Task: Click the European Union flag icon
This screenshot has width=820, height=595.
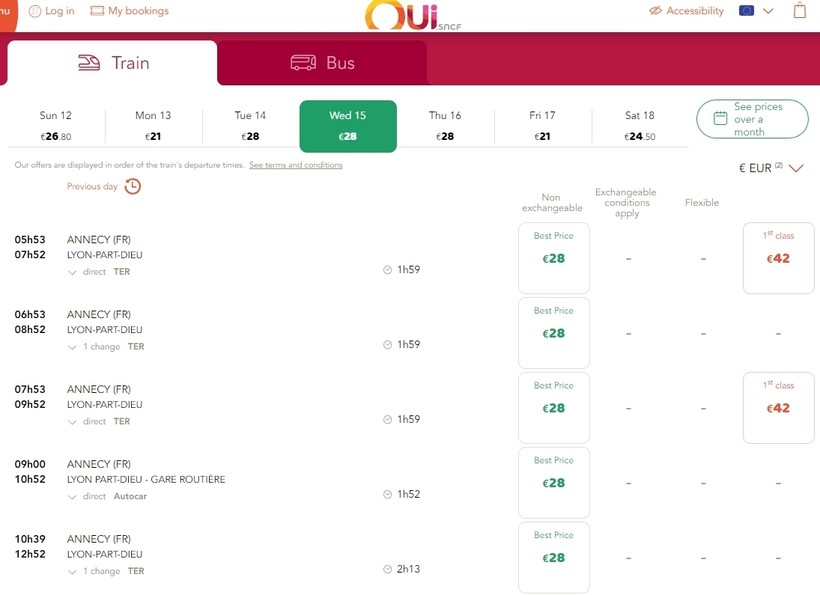Action: 746,10
